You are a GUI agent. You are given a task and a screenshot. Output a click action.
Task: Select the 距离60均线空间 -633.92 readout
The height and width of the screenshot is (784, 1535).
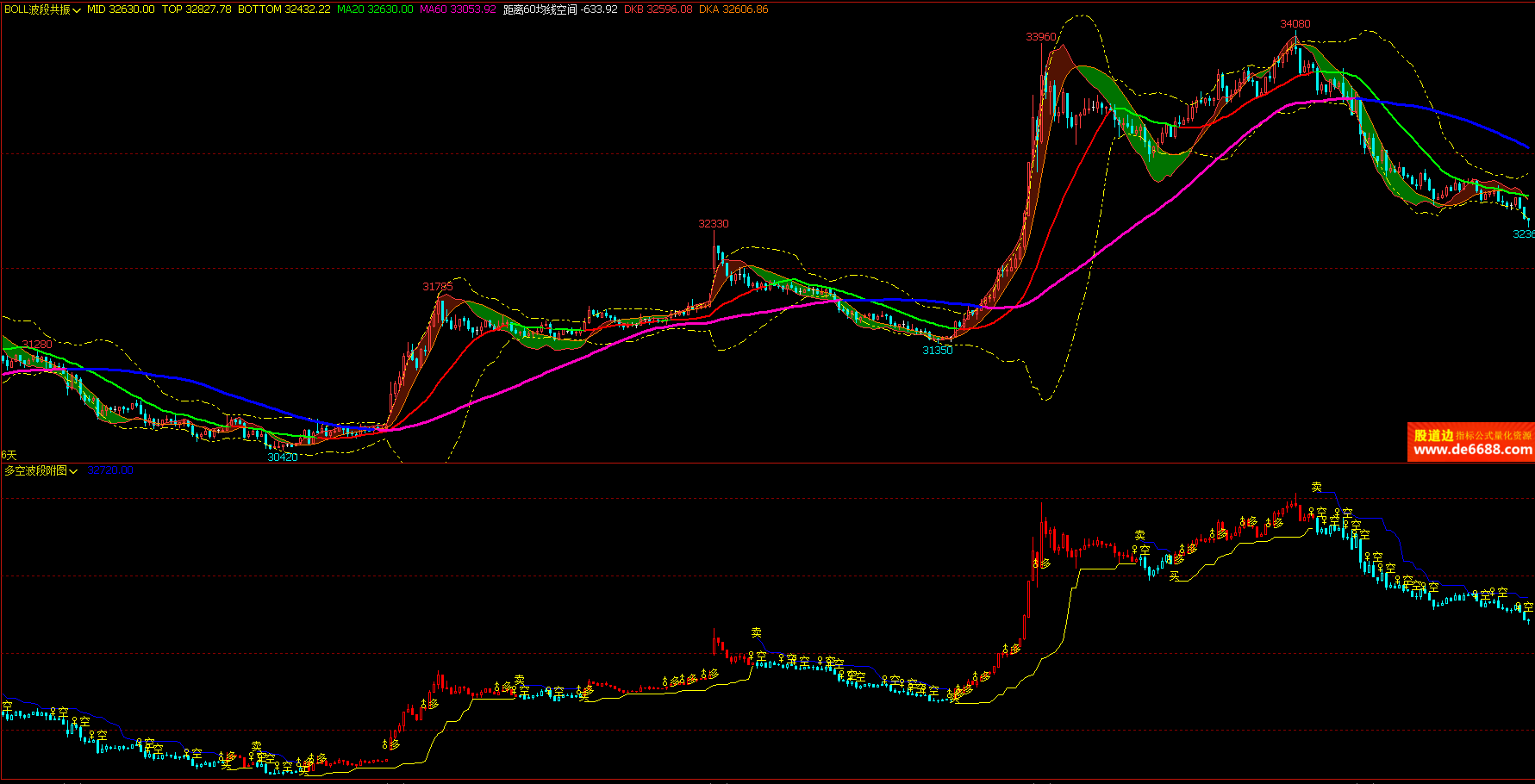[560, 9]
